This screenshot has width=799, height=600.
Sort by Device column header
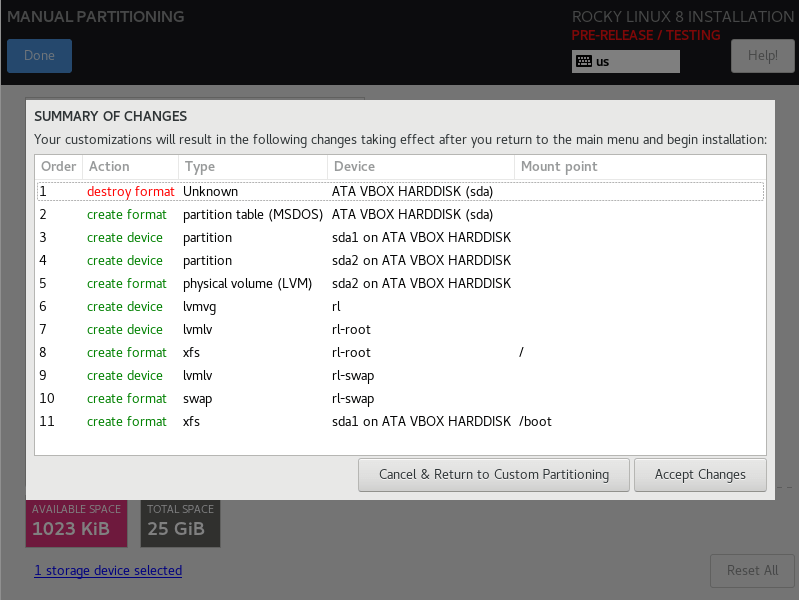coord(421,167)
